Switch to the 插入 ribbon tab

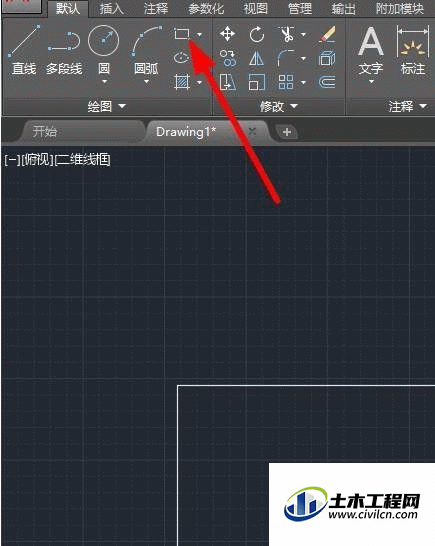[111, 9]
